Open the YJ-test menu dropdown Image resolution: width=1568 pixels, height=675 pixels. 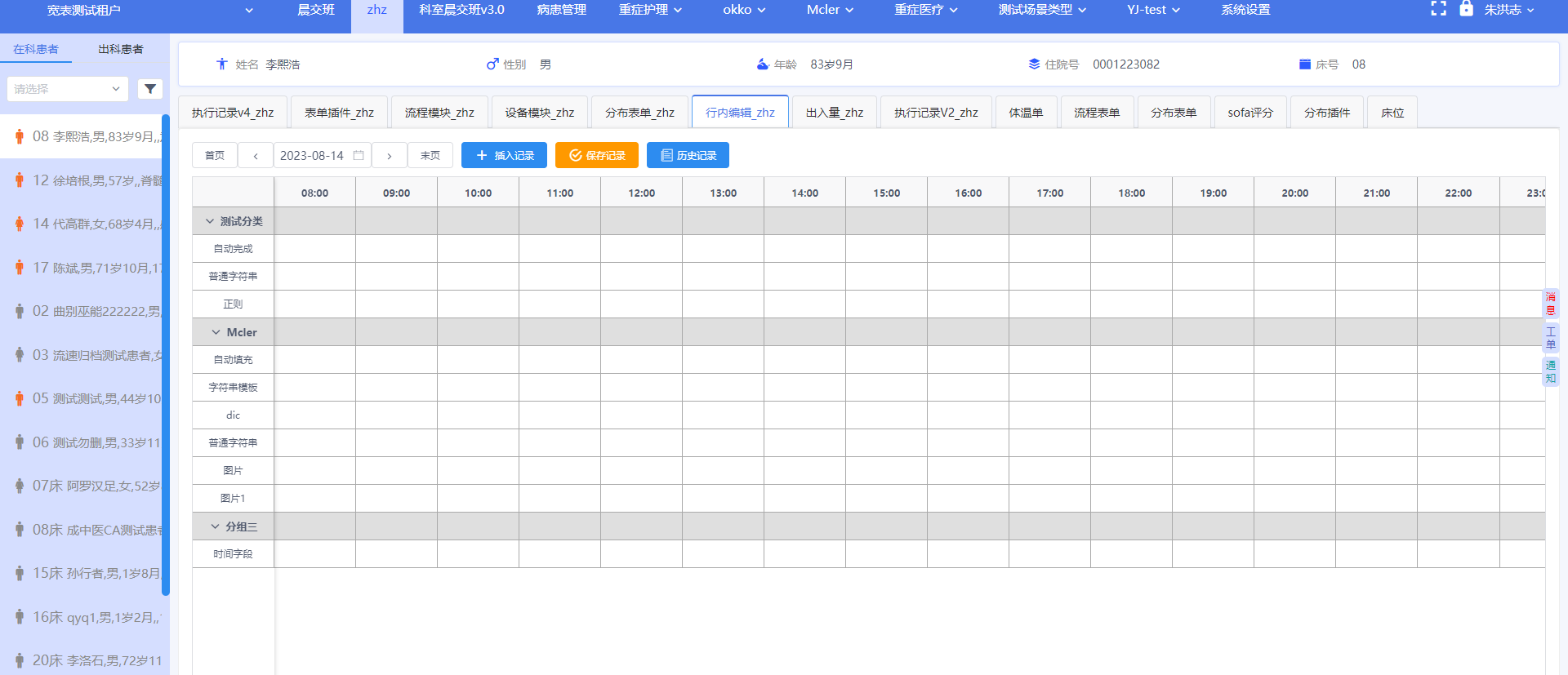pyautogui.click(x=1153, y=10)
